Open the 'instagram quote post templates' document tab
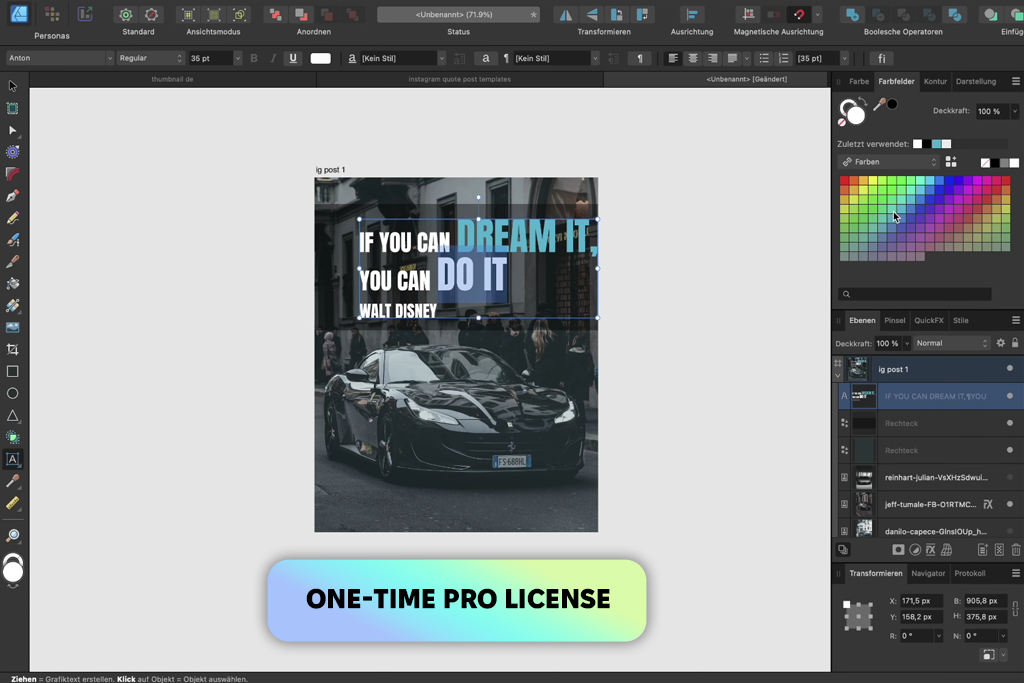The height and width of the screenshot is (683, 1024). click(x=460, y=79)
